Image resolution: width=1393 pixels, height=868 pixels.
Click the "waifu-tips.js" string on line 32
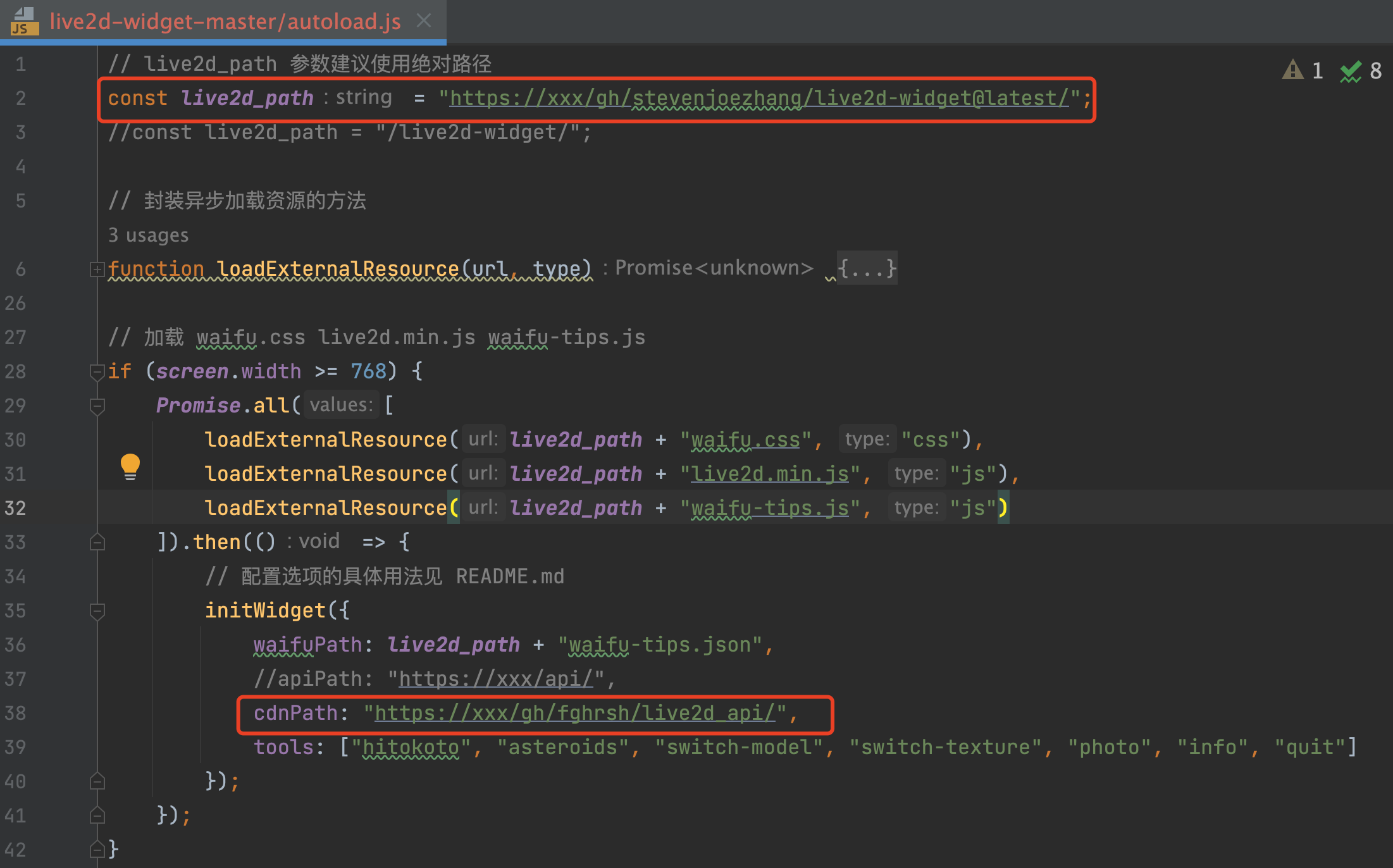(x=769, y=508)
